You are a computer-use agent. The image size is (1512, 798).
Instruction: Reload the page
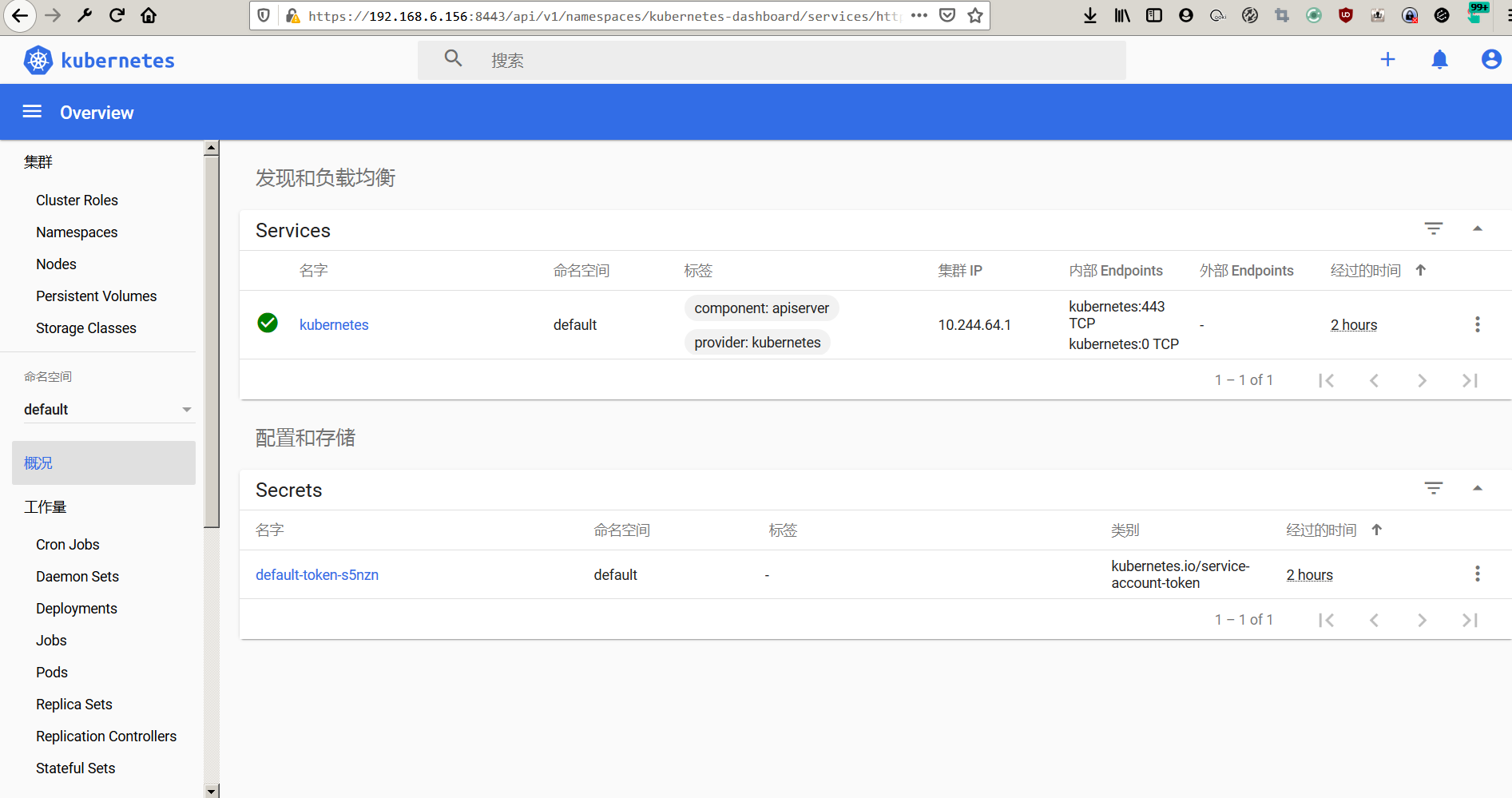click(117, 15)
